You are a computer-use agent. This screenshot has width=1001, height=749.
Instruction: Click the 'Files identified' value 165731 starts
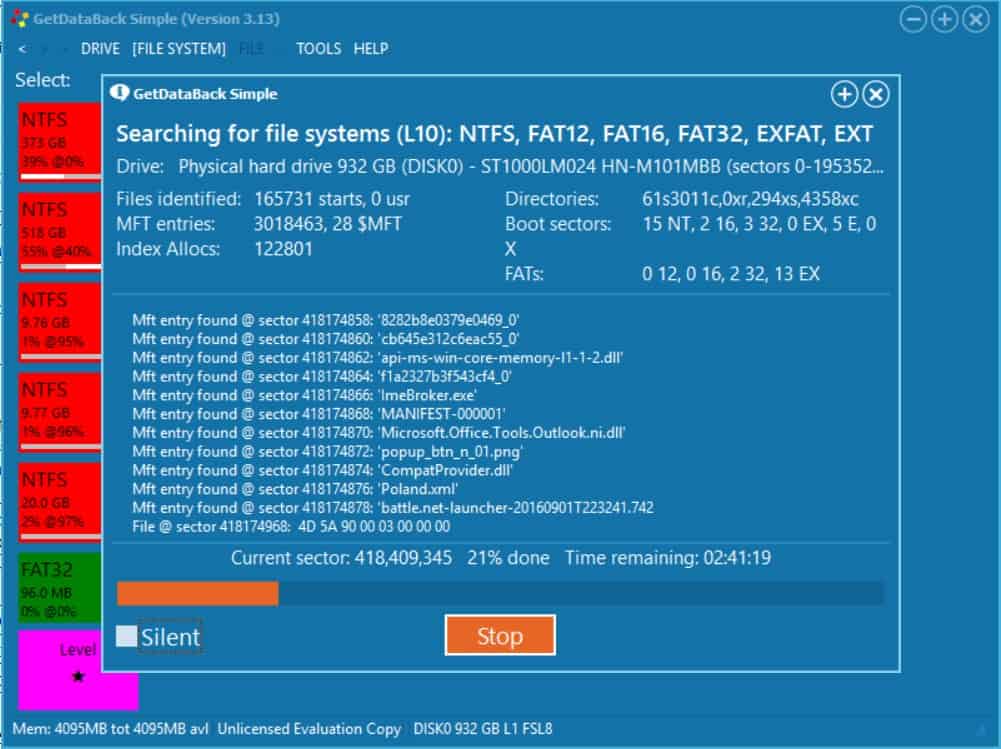(x=332, y=199)
